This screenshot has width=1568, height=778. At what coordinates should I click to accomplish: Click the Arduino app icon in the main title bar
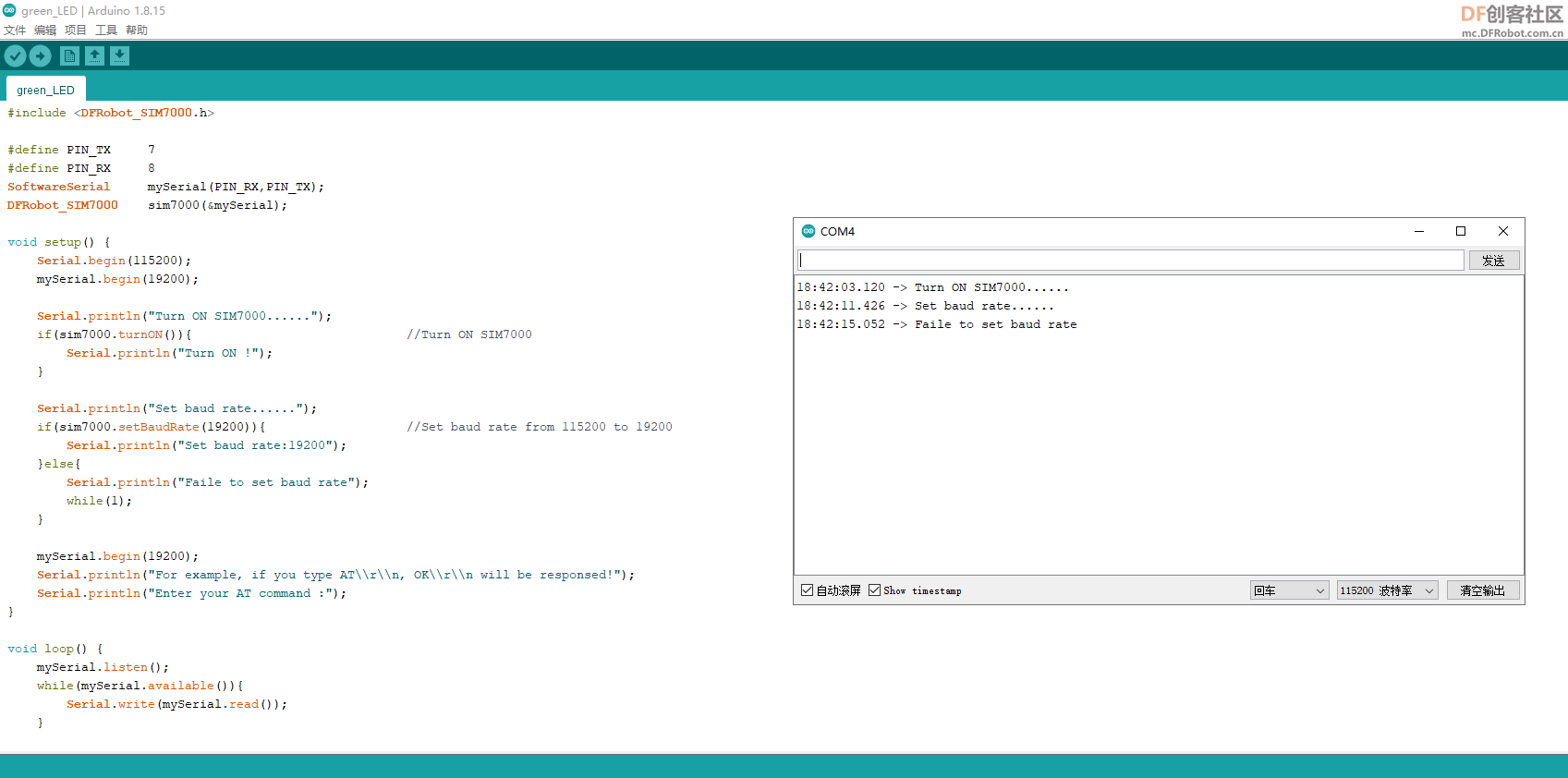click(9, 10)
